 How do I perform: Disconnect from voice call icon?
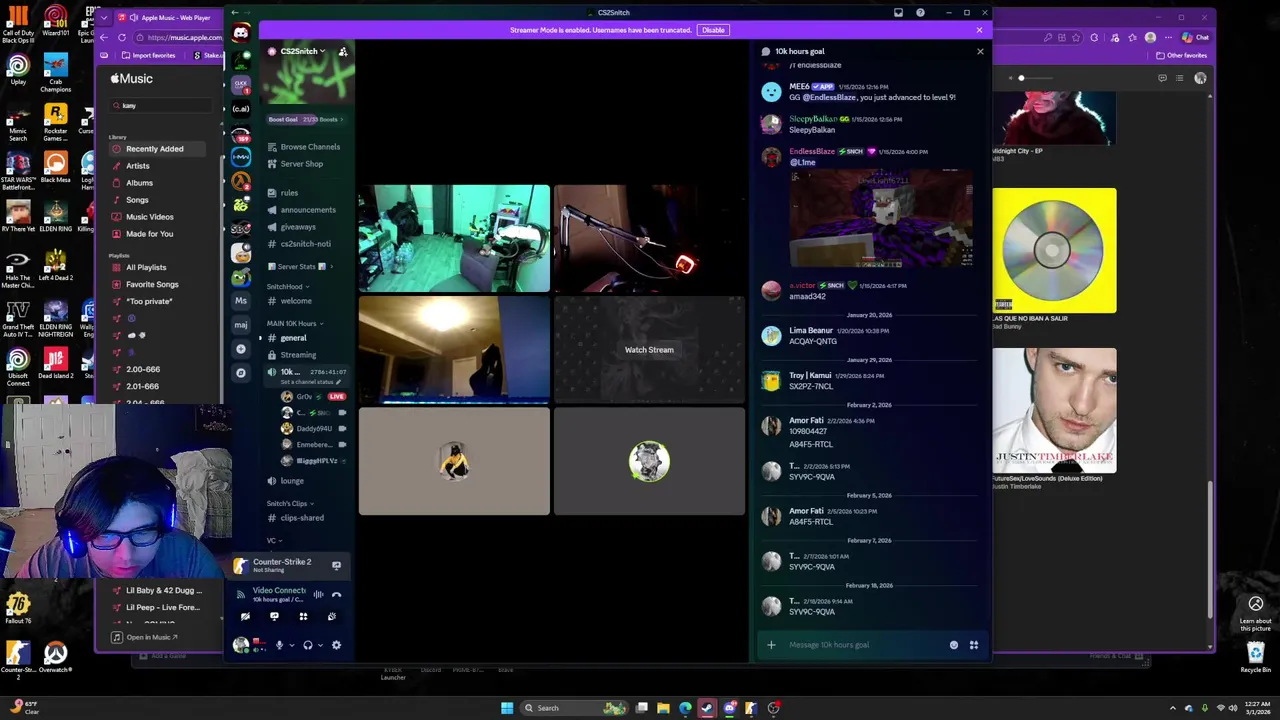click(x=336, y=594)
